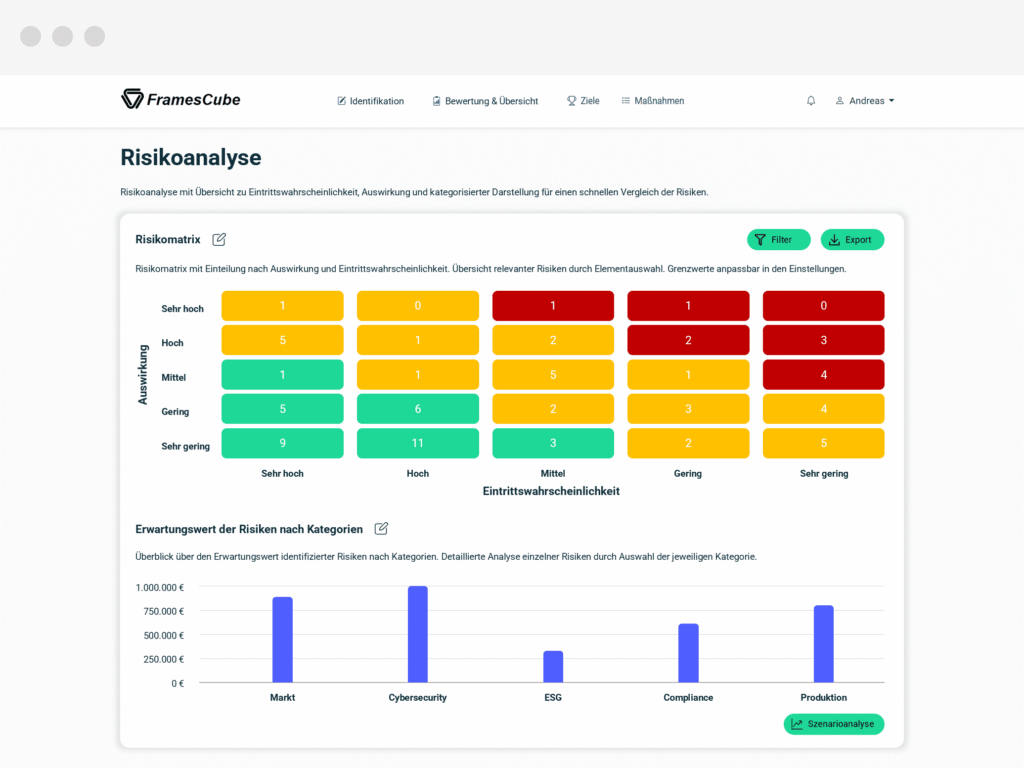This screenshot has width=1024, height=768.
Task: Click the 500.000 € axis value
Action: 164,635
